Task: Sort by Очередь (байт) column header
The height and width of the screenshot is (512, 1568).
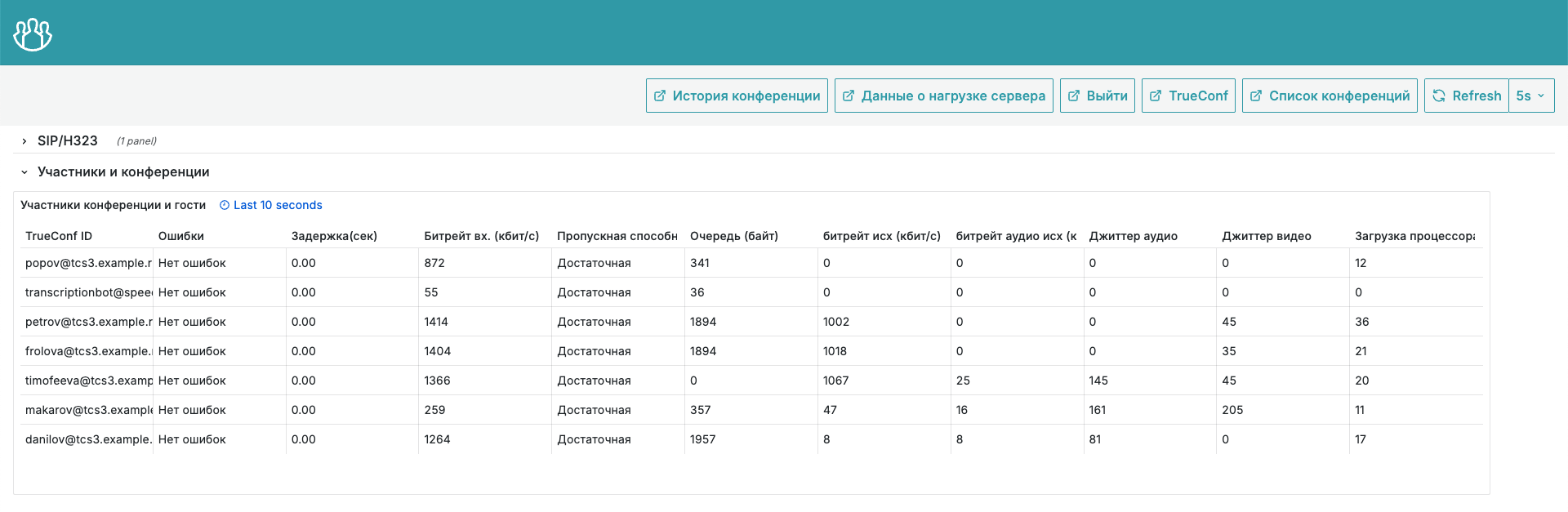Action: coord(734,236)
